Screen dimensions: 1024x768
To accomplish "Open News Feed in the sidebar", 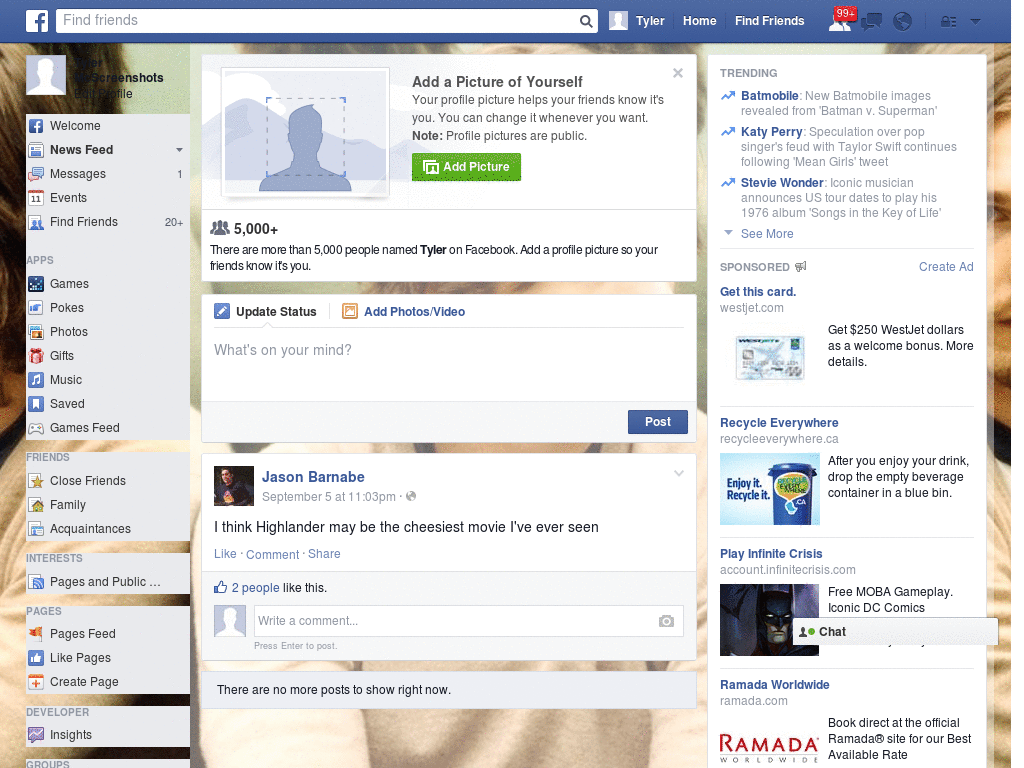I will [x=82, y=150].
